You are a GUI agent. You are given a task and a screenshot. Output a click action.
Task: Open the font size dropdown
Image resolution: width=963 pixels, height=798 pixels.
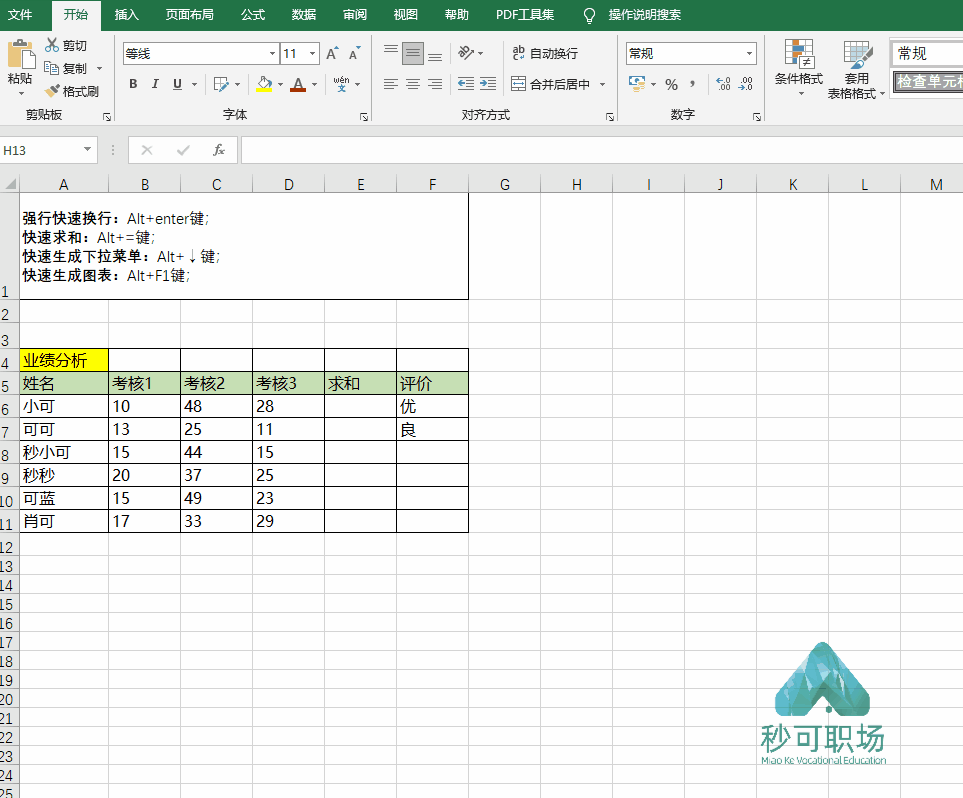point(313,53)
